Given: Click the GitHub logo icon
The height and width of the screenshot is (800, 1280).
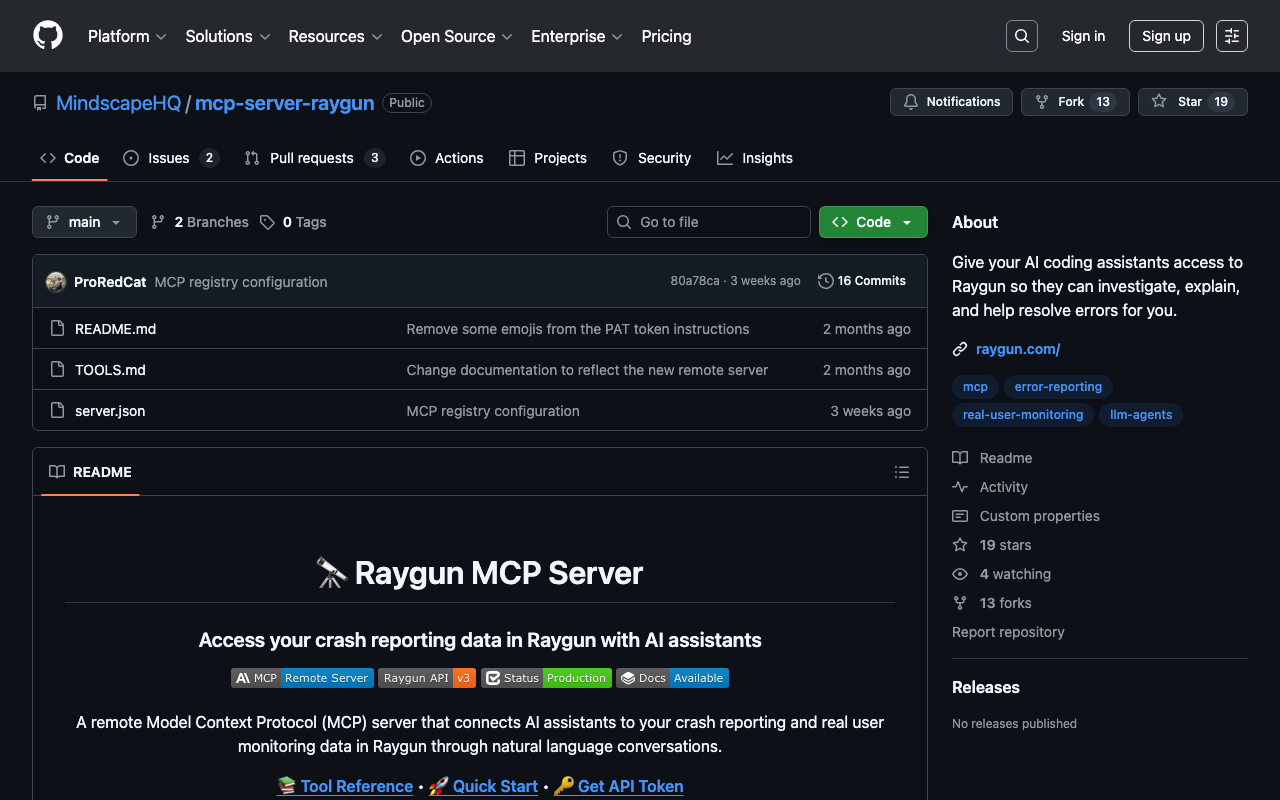Looking at the screenshot, I should (48, 36).
